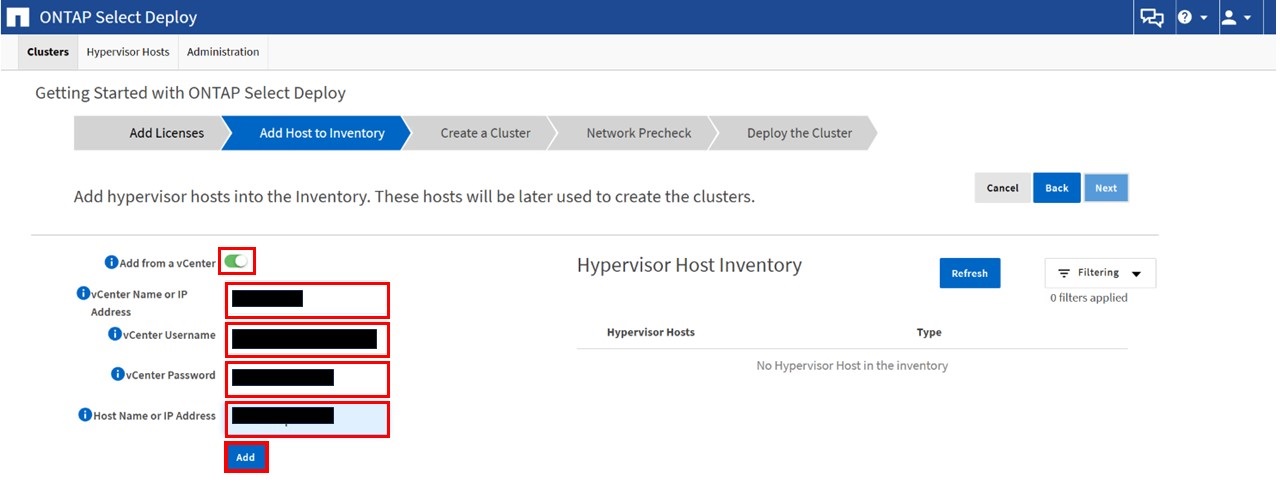Open the Administration tab
This screenshot has width=1280, height=495.
point(223,52)
